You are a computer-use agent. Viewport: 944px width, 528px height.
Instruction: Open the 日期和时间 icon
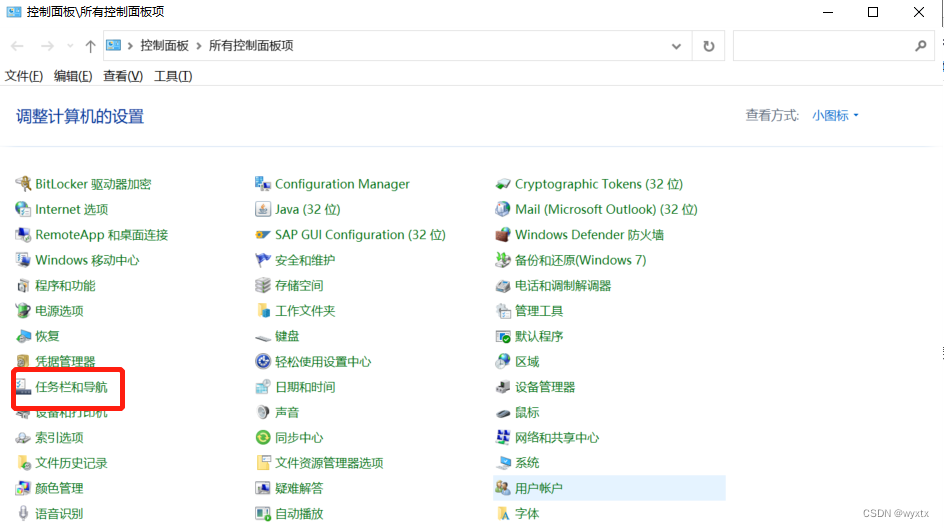[262, 387]
